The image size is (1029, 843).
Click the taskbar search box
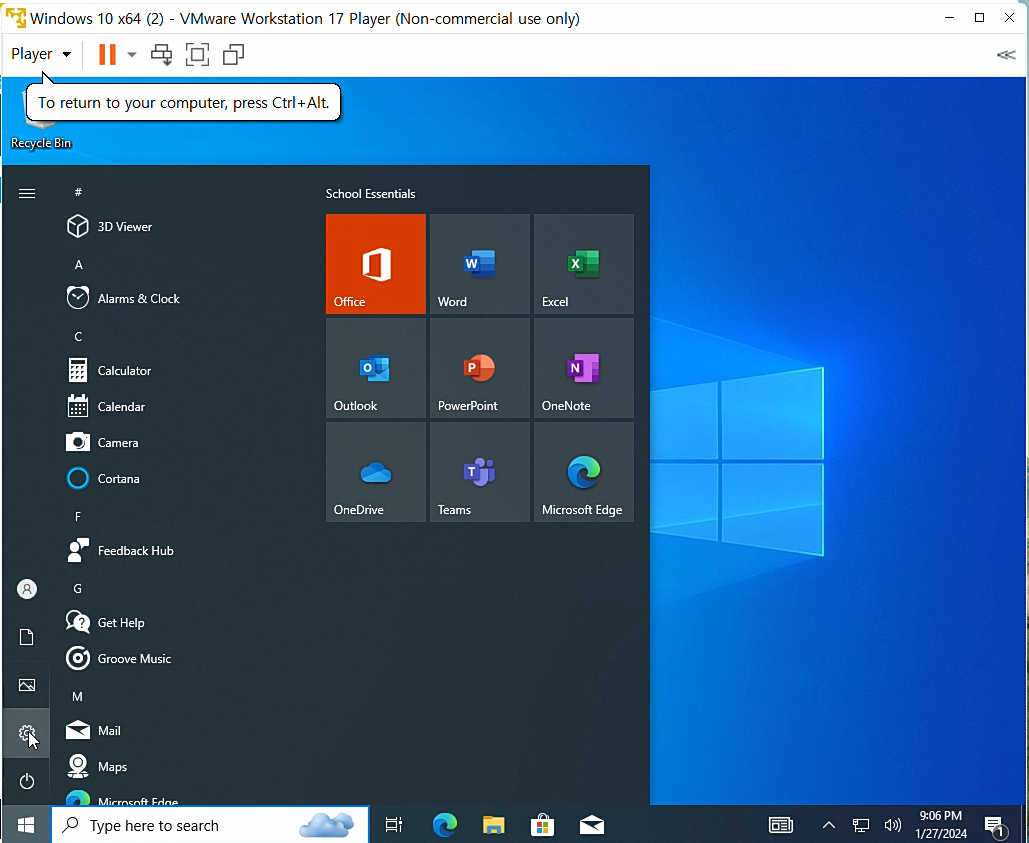coord(210,825)
